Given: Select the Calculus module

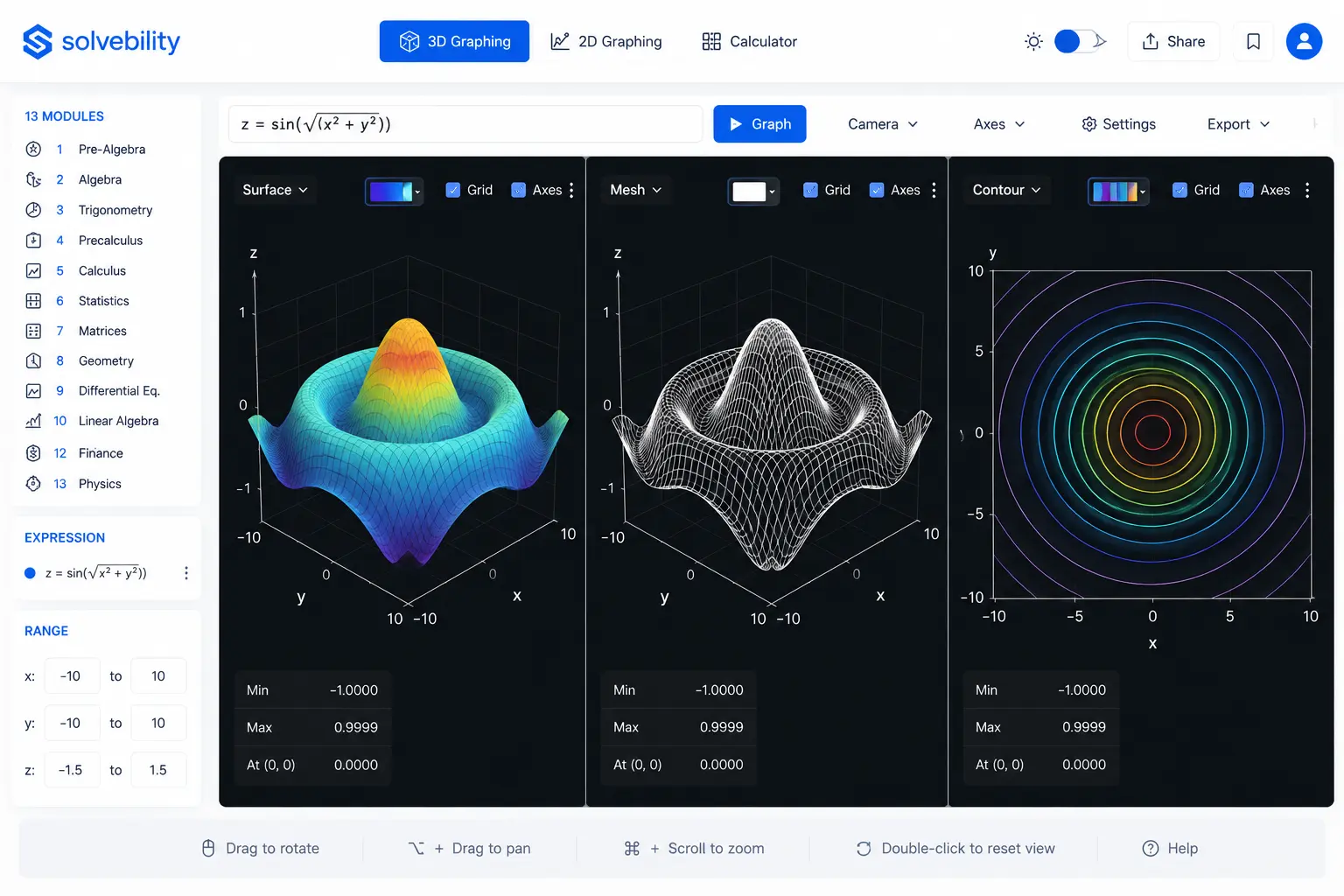Looking at the screenshot, I should pos(107,271).
